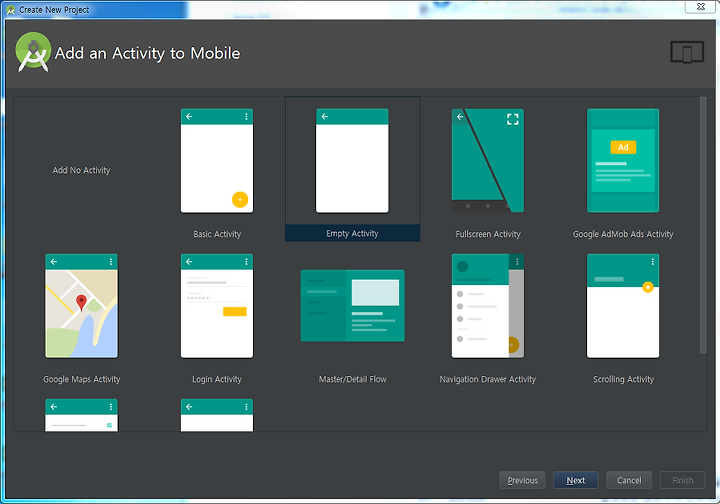Screen dimensions: 720x504
Task: Close the Create New Project dialog
Action: click(701, 6)
